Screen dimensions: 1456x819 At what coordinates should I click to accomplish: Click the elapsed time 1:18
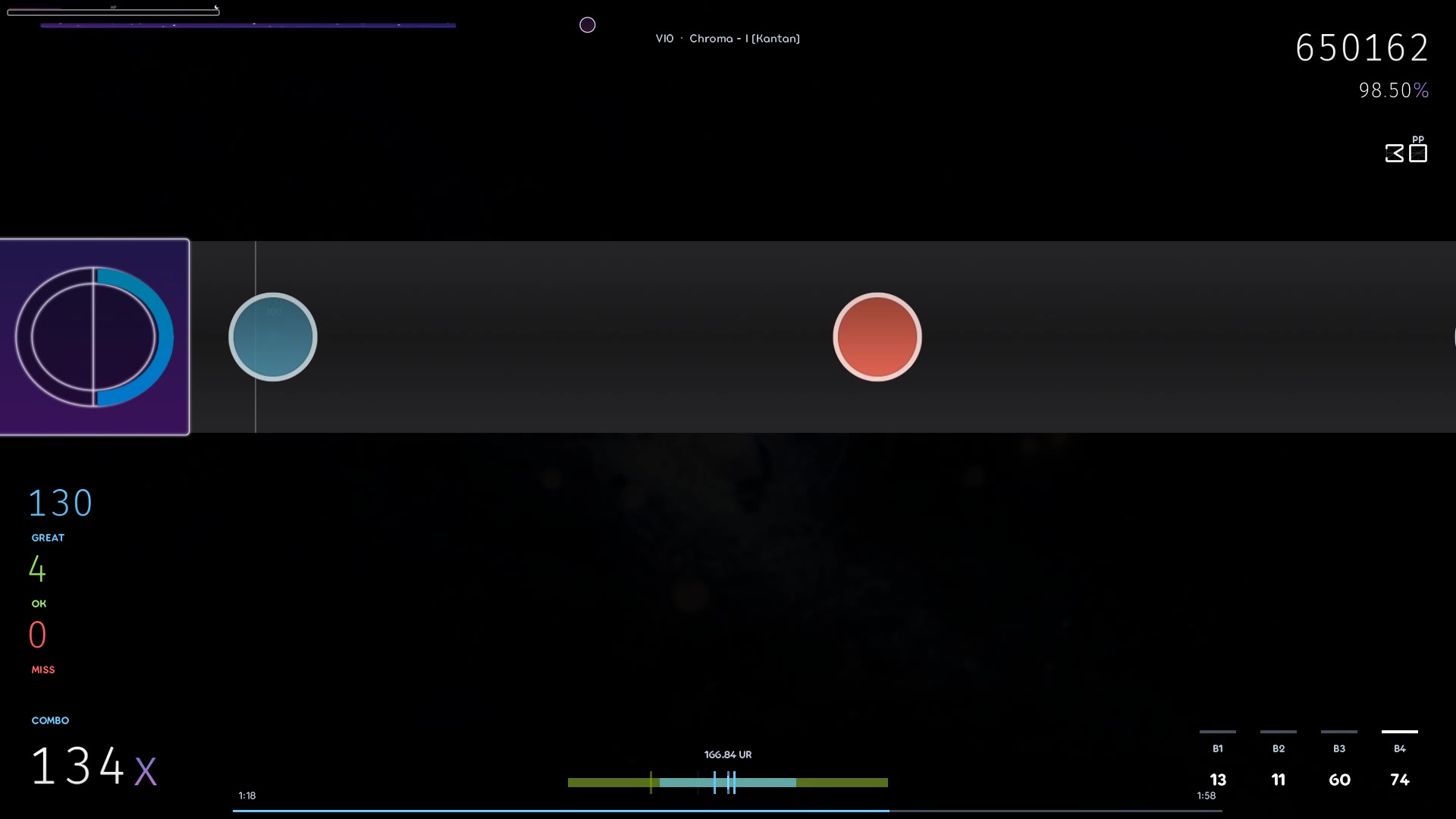pyautogui.click(x=247, y=795)
